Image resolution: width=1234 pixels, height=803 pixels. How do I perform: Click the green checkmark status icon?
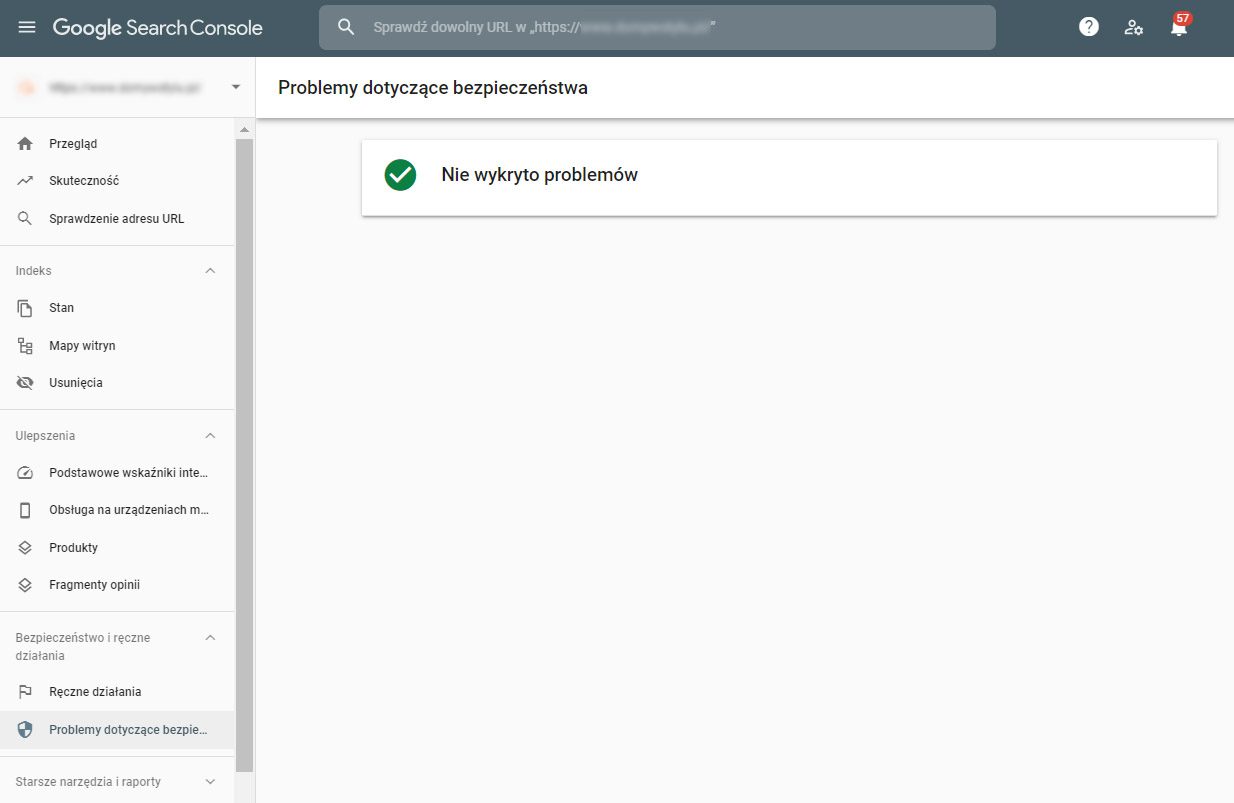click(400, 175)
